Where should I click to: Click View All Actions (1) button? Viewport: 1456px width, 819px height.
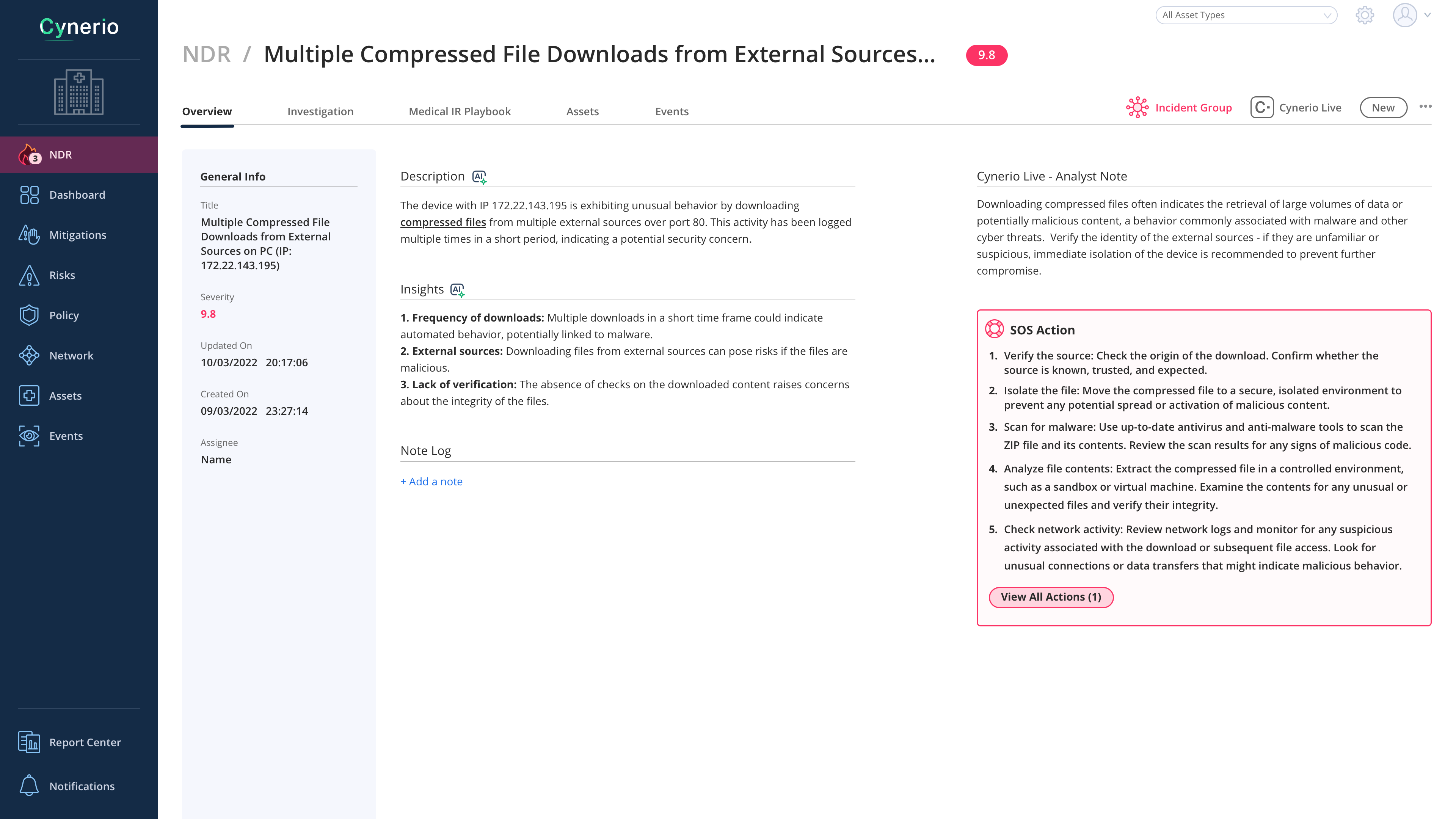point(1051,597)
